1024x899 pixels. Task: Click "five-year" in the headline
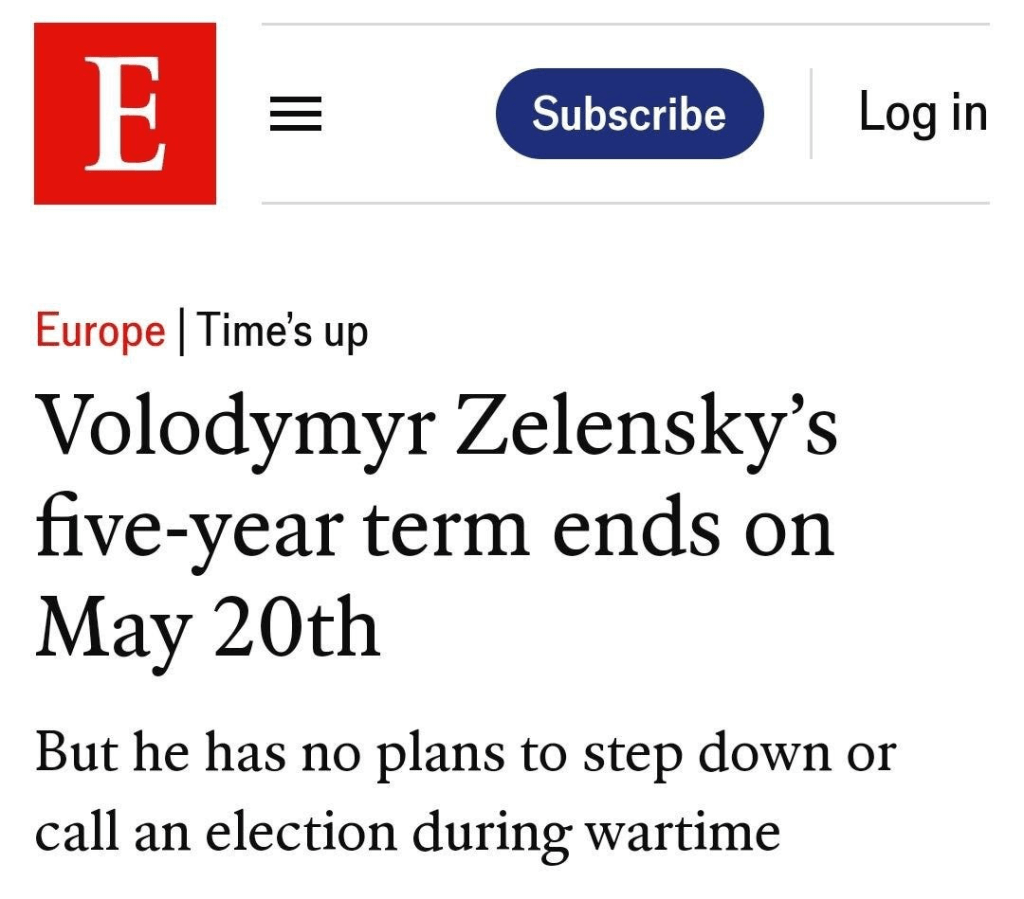pyautogui.click(x=189, y=529)
